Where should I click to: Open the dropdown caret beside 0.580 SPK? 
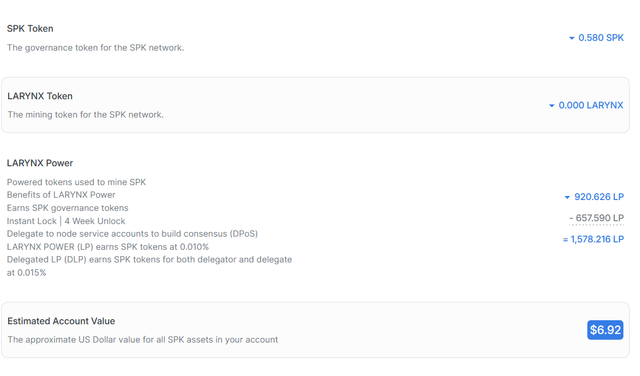[571, 38]
